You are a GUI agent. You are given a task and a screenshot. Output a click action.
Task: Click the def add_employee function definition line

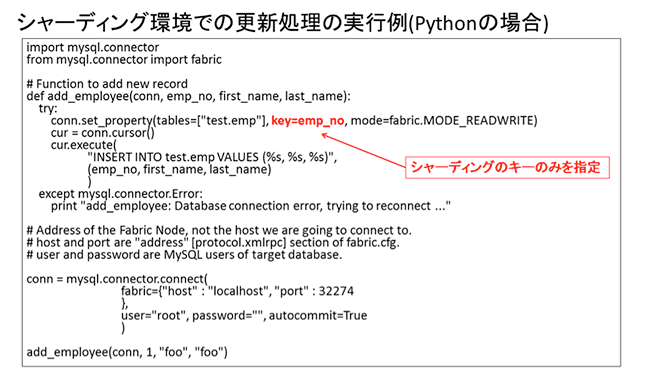[x=189, y=96]
